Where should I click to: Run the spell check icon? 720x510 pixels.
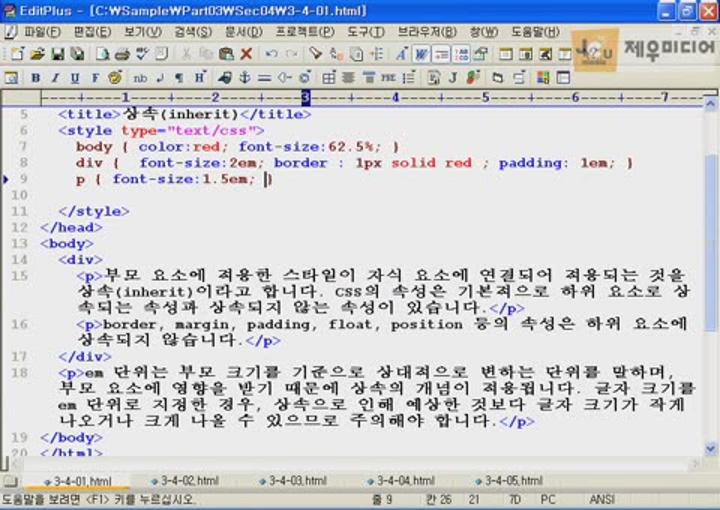click(142, 54)
